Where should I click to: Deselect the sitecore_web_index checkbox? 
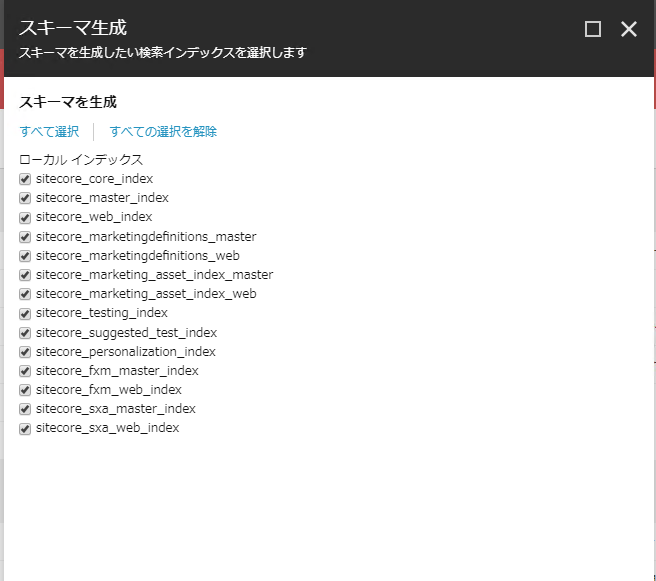[26, 217]
